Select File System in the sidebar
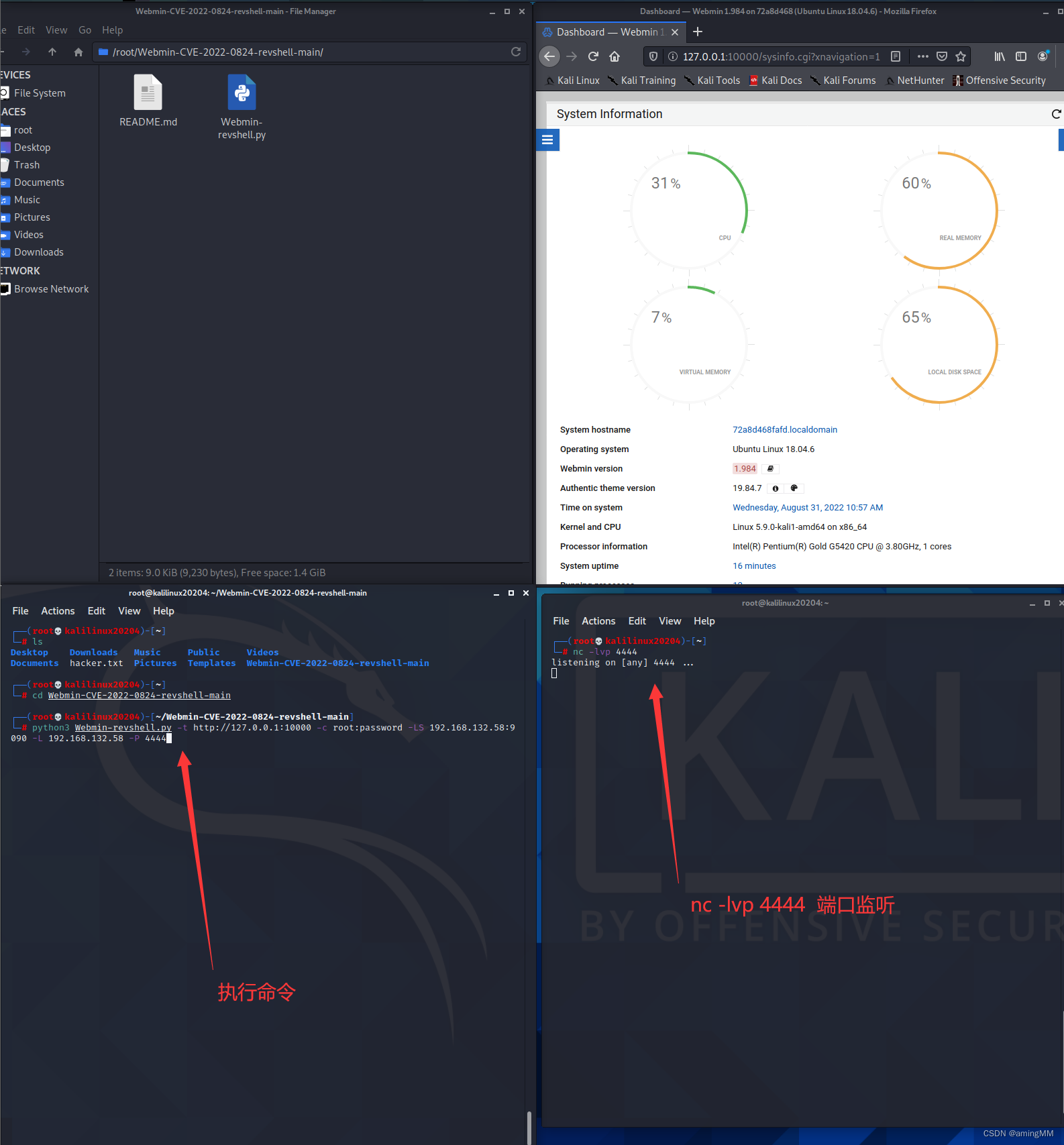The image size is (1064, 1145). pyautogui.click(x=40, y=93)
